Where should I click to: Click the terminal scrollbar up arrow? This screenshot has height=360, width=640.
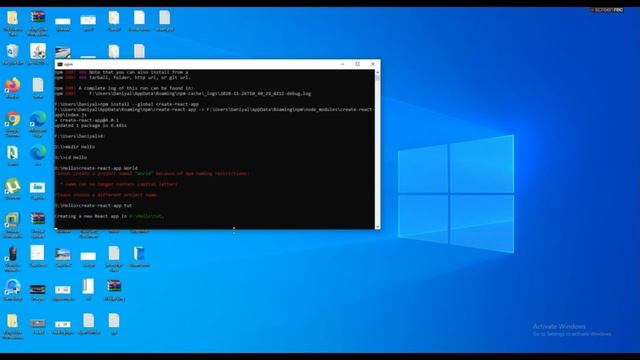(x=378, y=72)
